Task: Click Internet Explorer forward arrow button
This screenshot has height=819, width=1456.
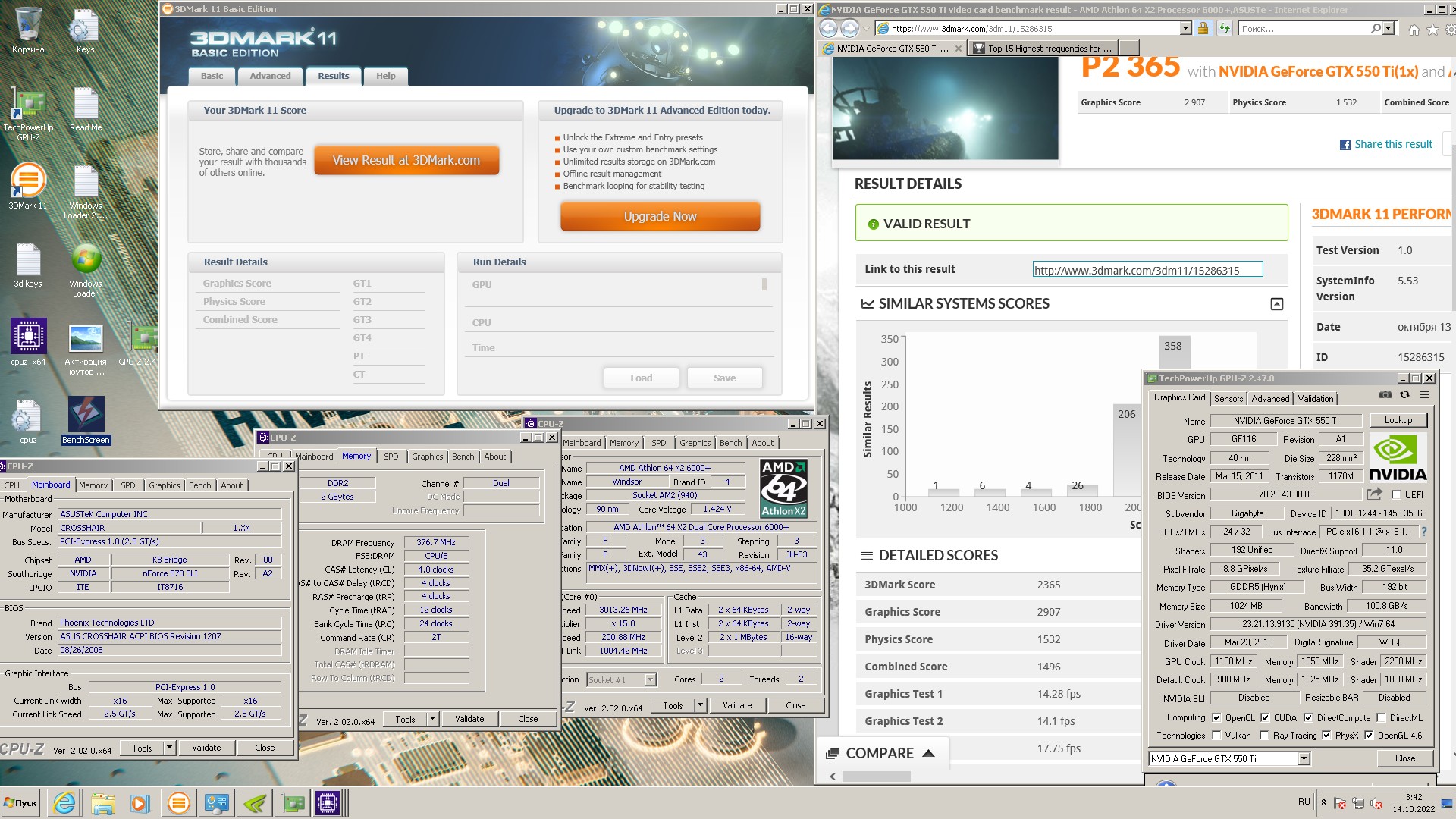Action: [x=849, y=29]
